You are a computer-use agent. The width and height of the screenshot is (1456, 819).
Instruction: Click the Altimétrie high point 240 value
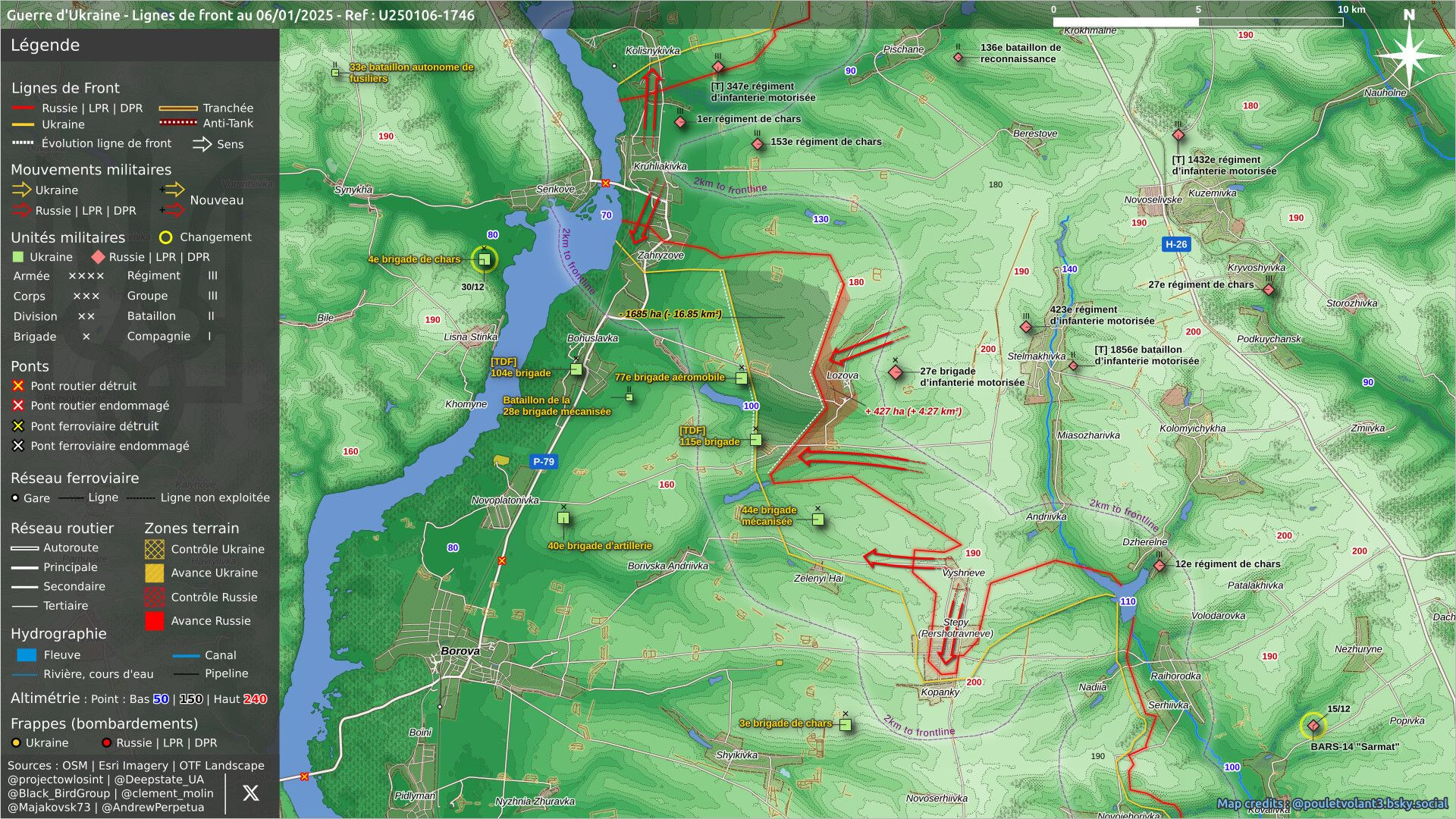(x=255, y=699)
